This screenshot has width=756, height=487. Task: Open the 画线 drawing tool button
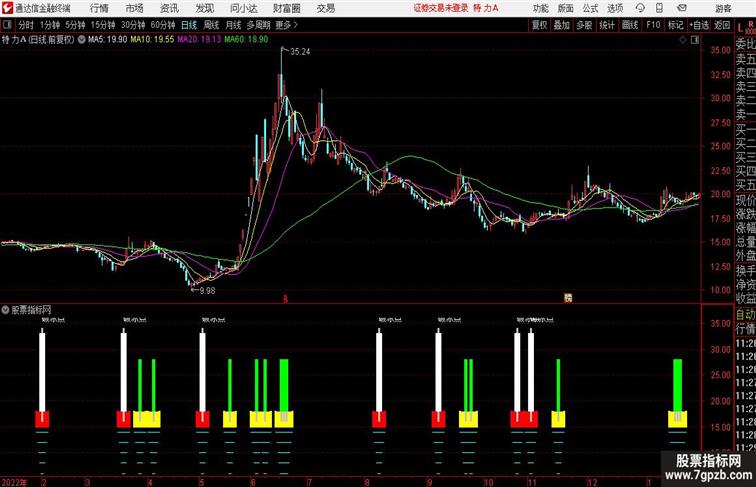tap(630, 25)
